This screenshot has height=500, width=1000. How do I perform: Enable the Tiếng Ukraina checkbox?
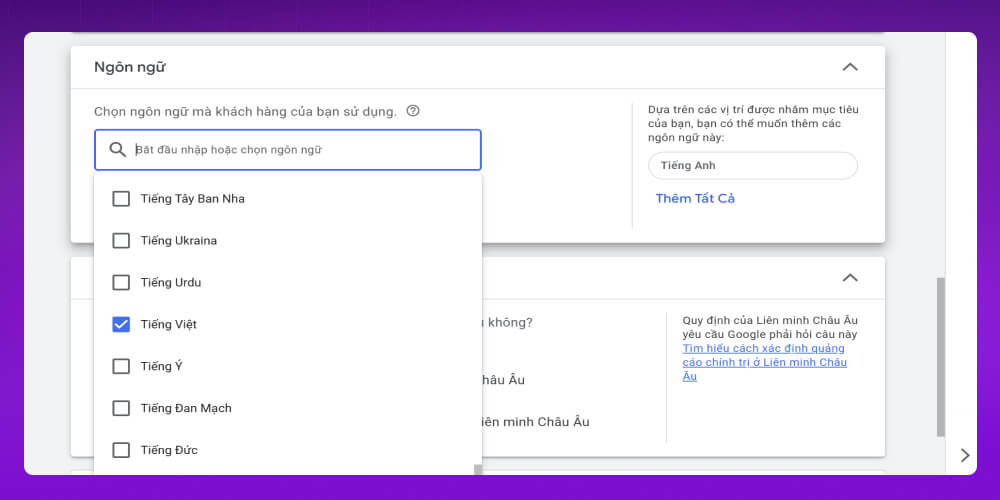pyautogui.click(x=121, y=241)
